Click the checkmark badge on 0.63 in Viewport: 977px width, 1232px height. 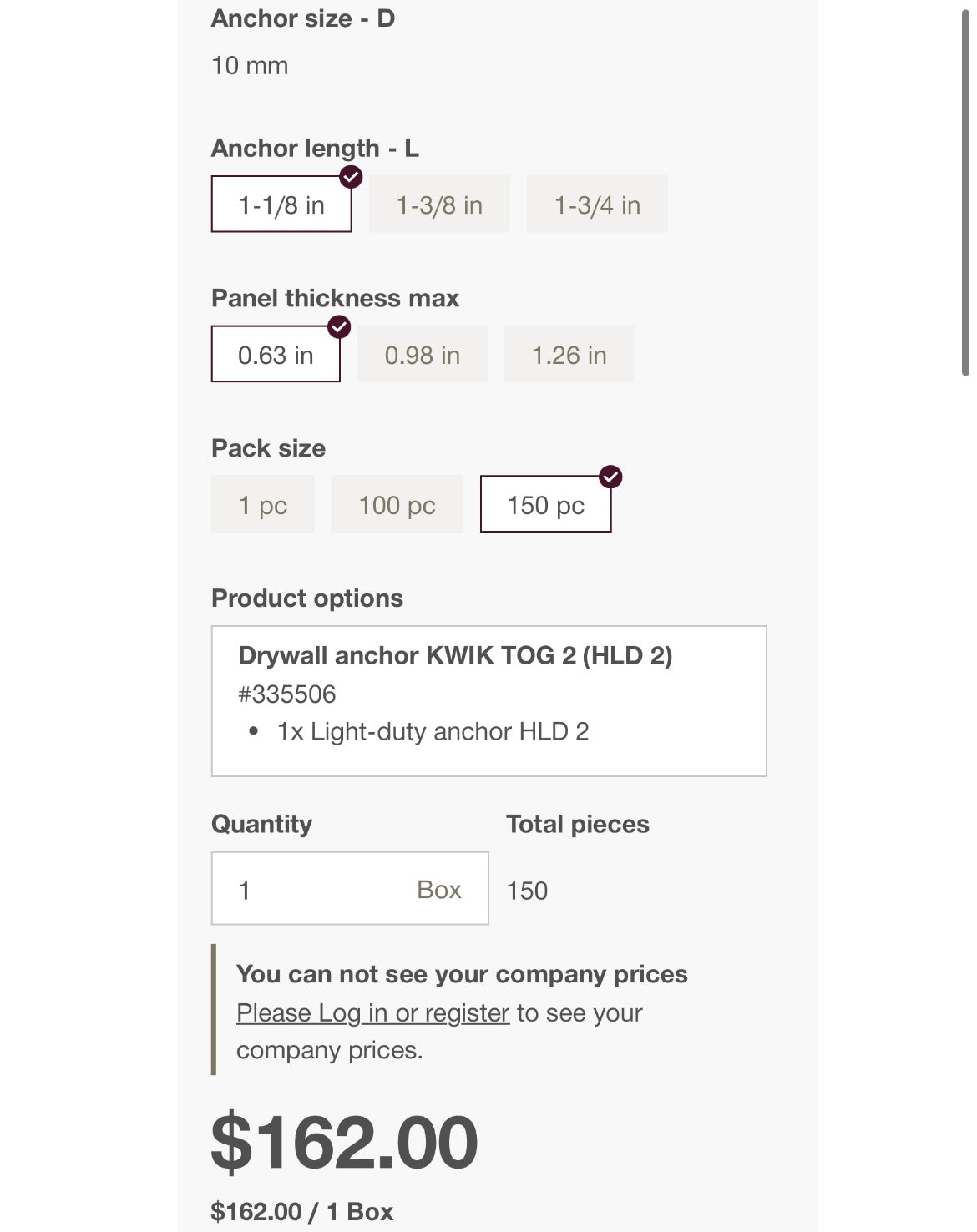coord(339,327)
